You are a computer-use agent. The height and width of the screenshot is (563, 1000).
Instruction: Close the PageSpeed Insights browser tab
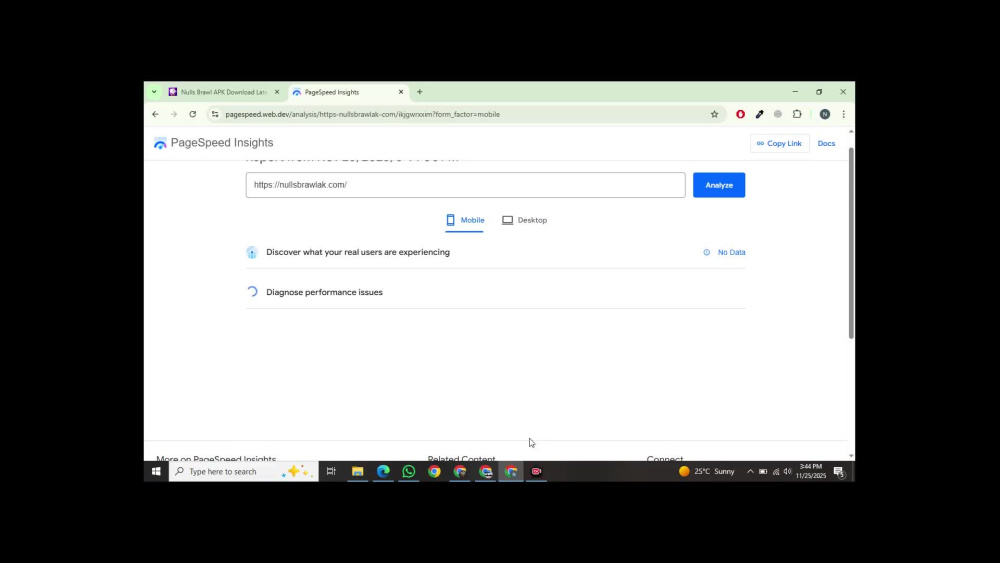point(401,92)
